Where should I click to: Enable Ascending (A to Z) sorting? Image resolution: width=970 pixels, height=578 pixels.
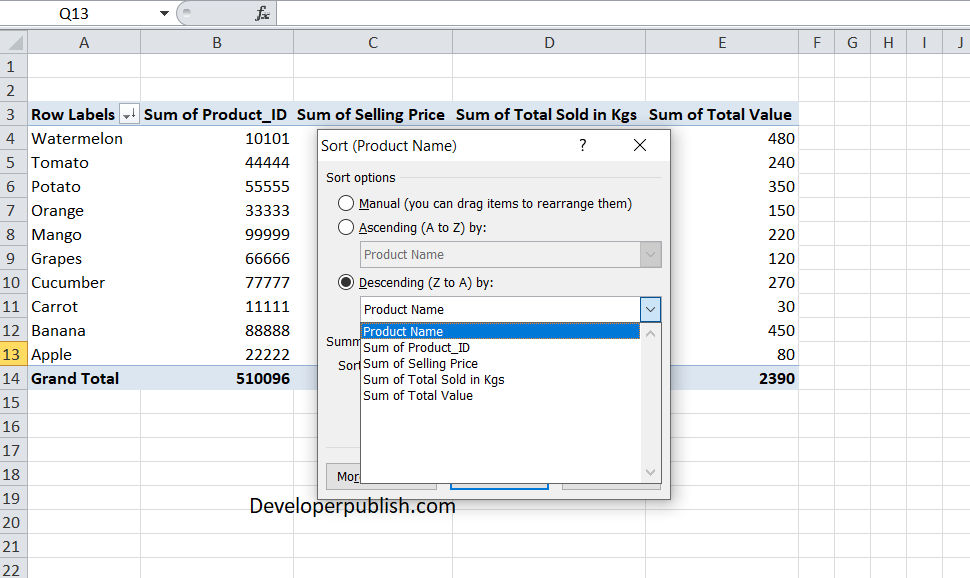pyautogui.click(x=345, y=227)
